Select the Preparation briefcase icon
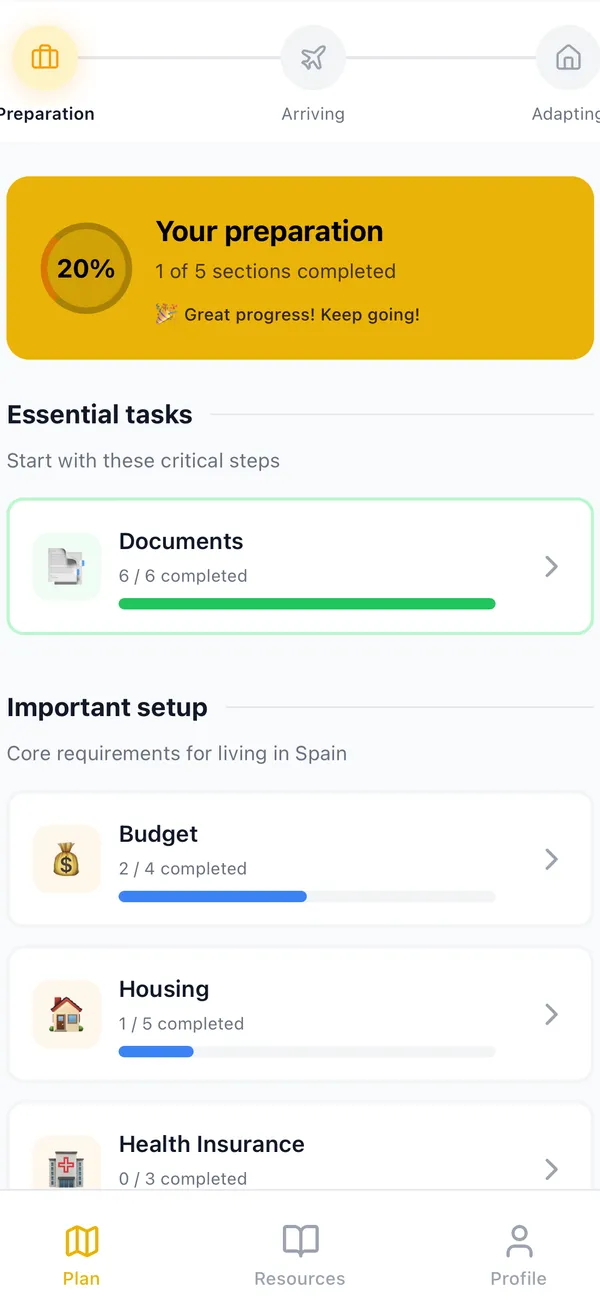Viewport: 600px width, 1300px height. pos(45,58)
